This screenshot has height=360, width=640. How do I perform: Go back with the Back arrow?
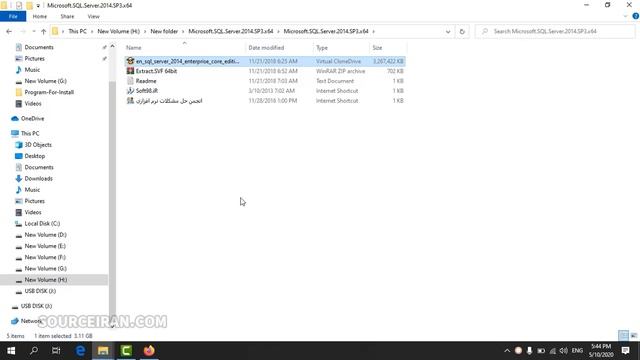pos(9,31)
